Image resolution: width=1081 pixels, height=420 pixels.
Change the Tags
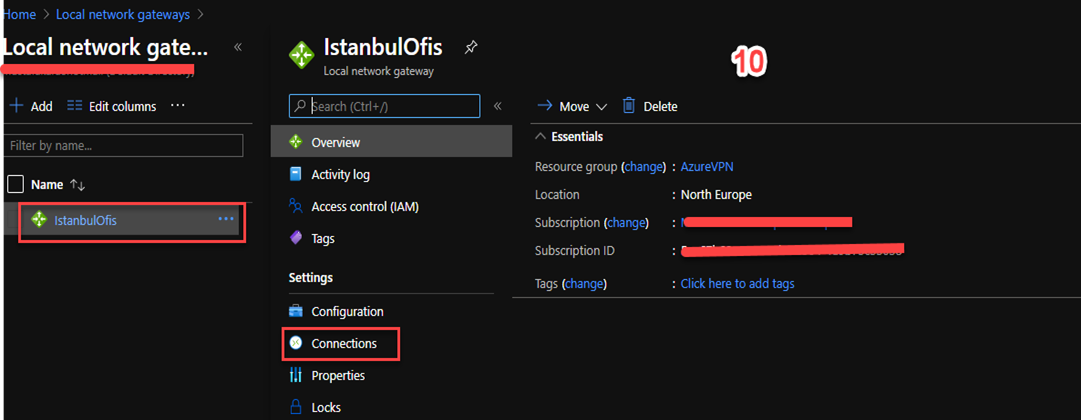(585, 283)
